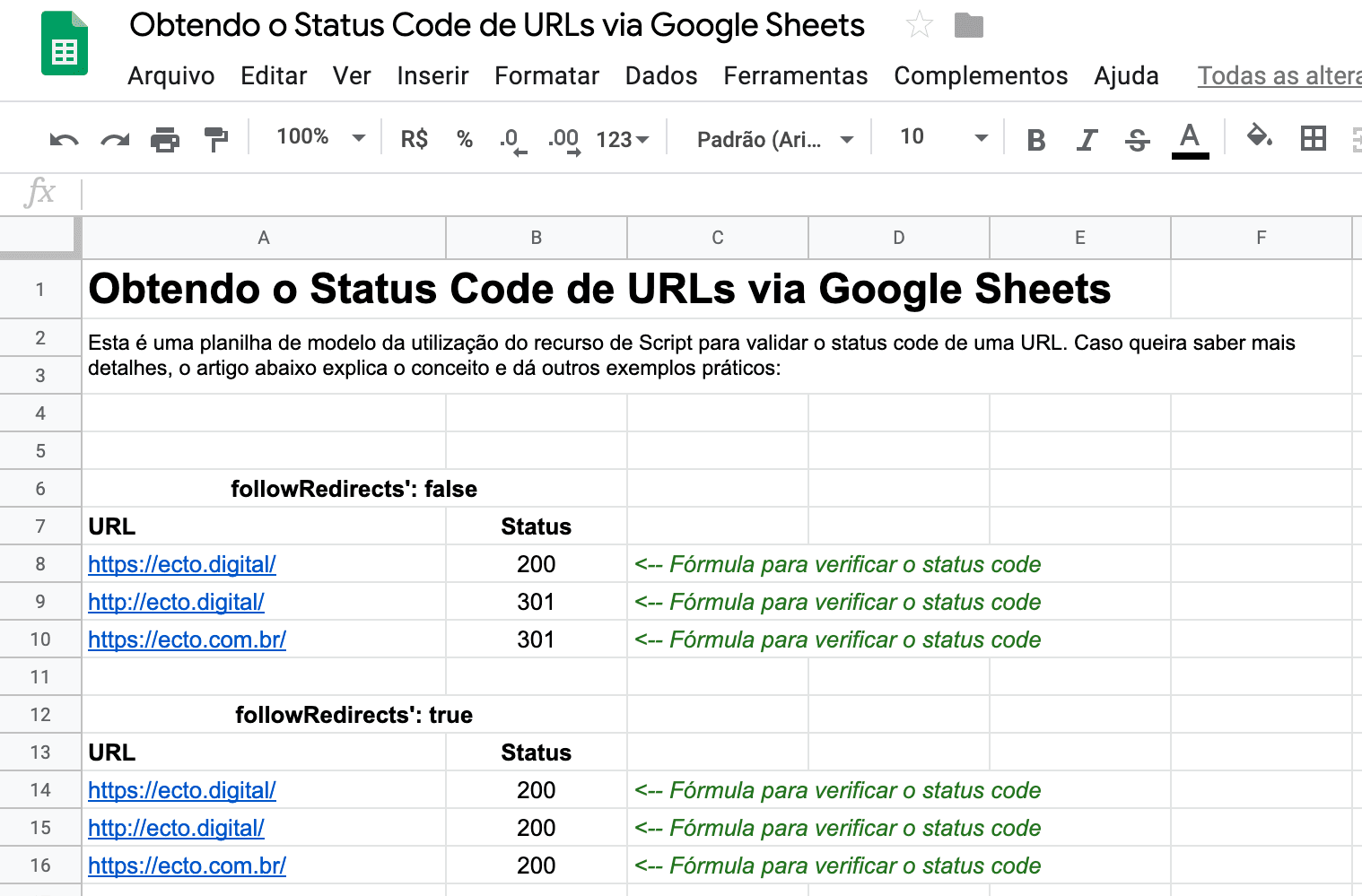1362x896 pixels.
Task: Select row 11 header
Action: [x=40, y=677]
